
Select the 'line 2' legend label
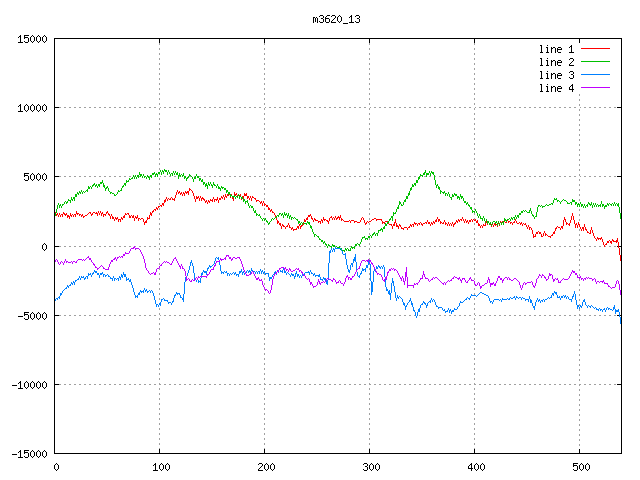pyautogui.click(x=557, y=62)
